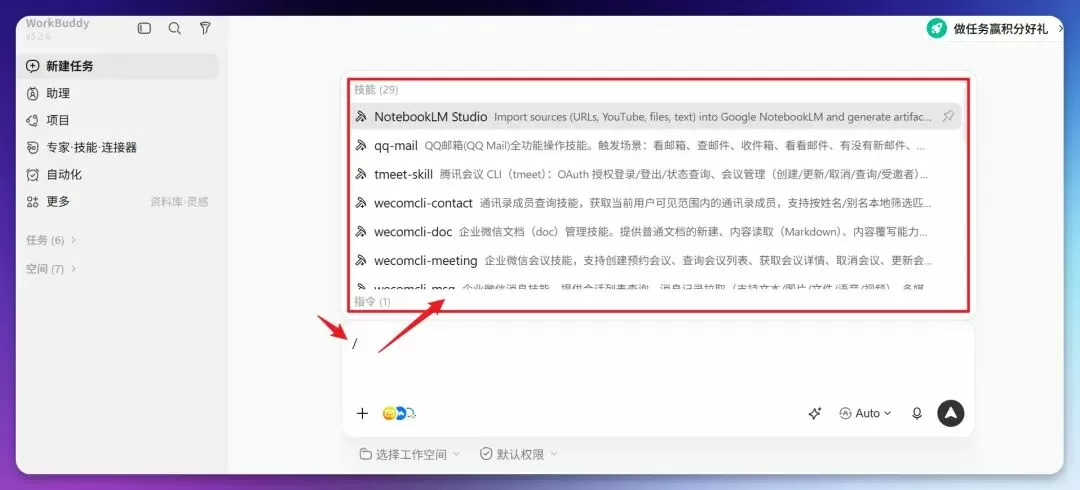The width and height of the screenshot is (1080, 490).
Task: Open the 更多 menu item
Action: coord(58,201)
